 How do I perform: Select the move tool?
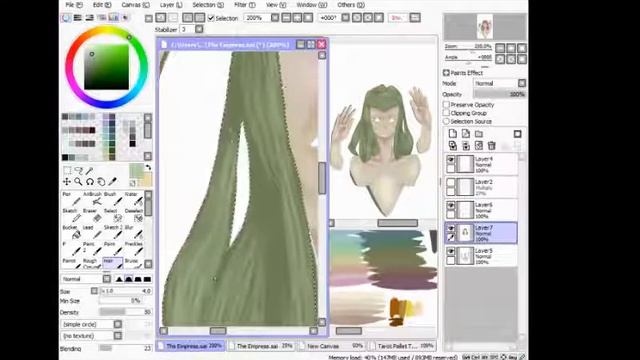click(x=67, y=182)
